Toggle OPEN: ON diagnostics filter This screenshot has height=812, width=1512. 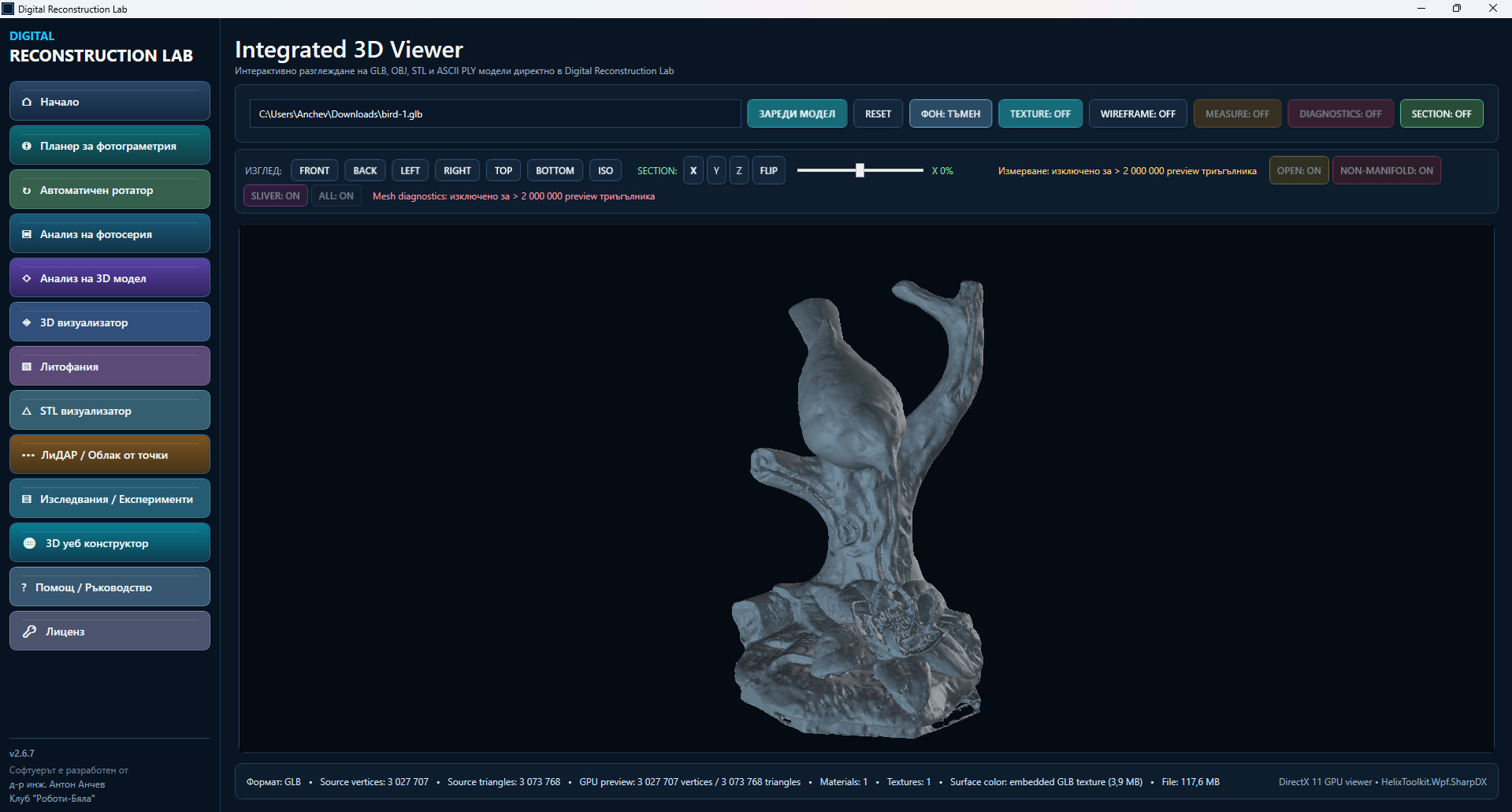click(1298, 170)
